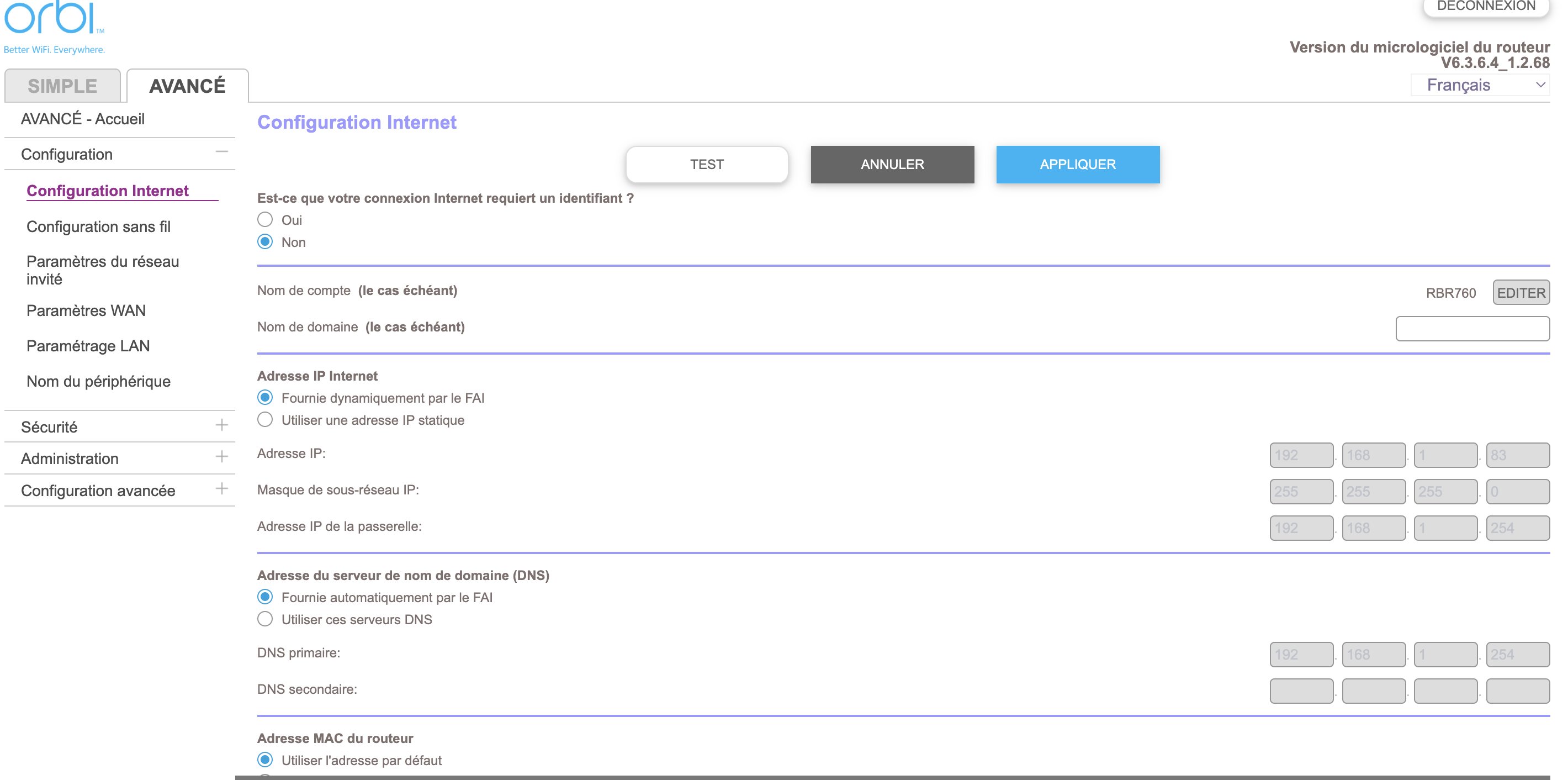The image size is (1568, 780).
Task: Select Non for login requirement
Action: tap(265, 242)
